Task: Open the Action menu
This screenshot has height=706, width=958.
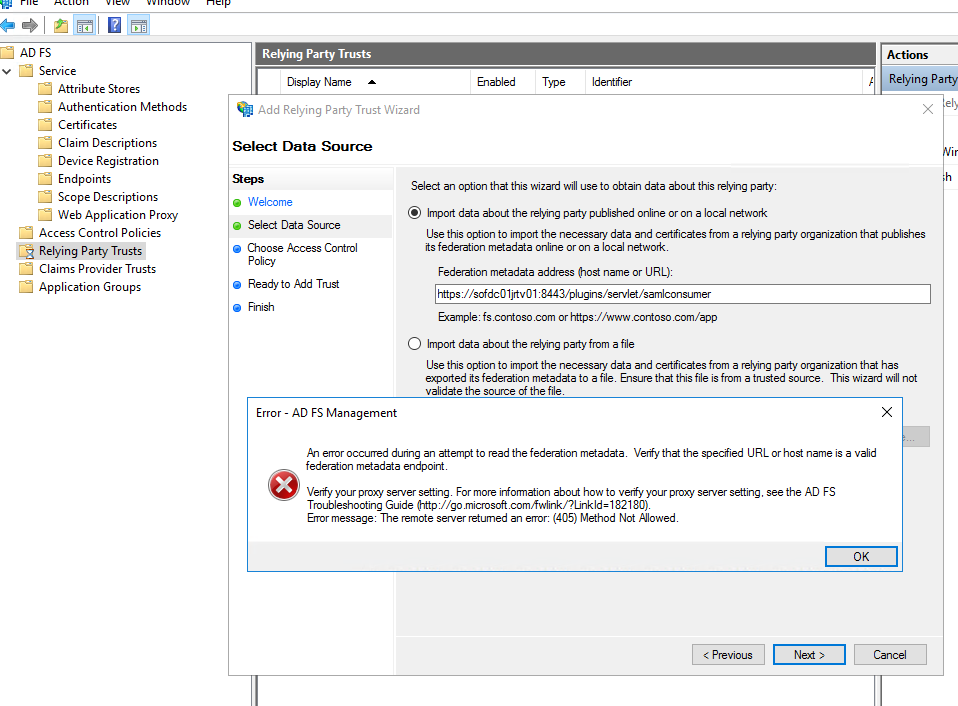Action: coord(71,3)
